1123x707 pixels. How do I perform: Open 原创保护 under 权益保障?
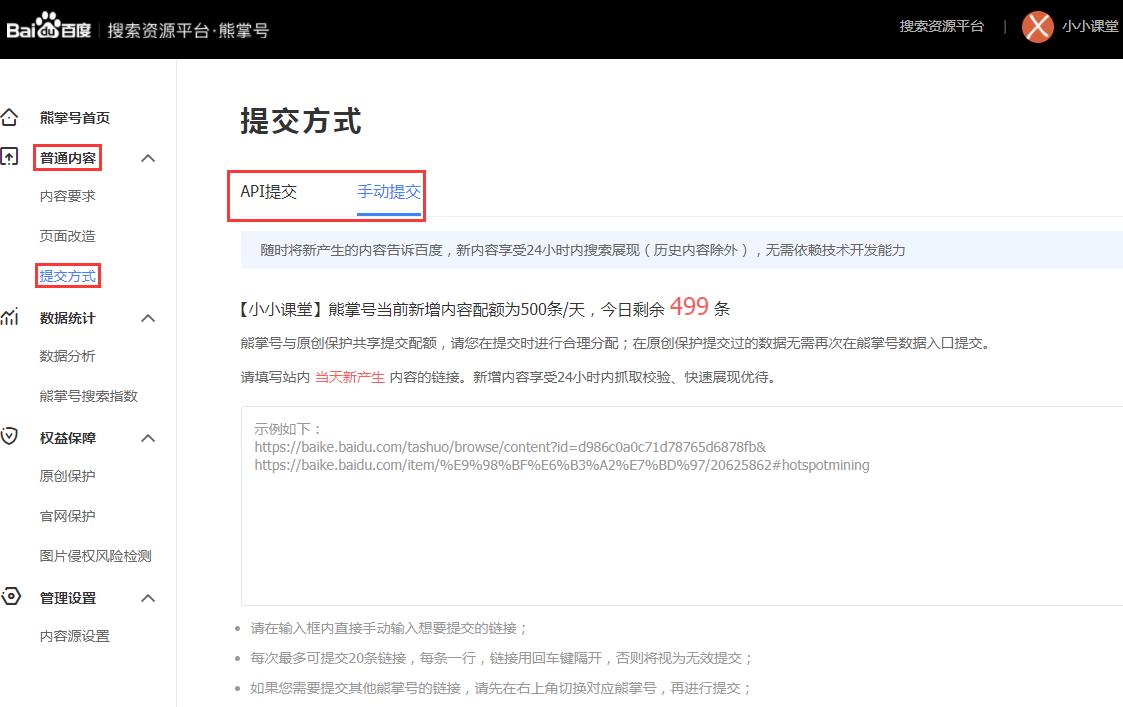click(x=68, y=477)
